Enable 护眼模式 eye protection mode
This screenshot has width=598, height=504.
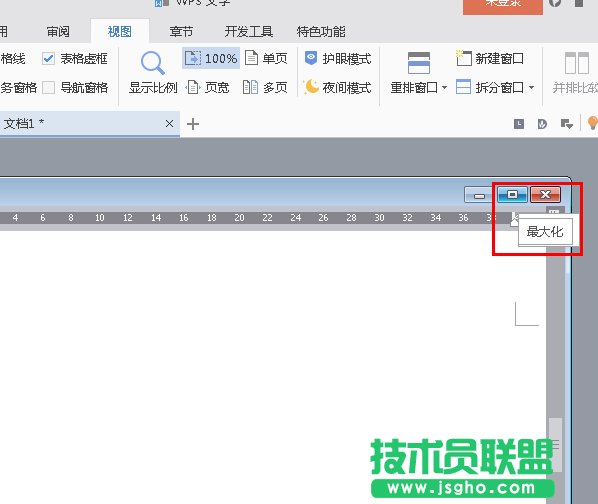pyautogui.click(x=338, y=58)
